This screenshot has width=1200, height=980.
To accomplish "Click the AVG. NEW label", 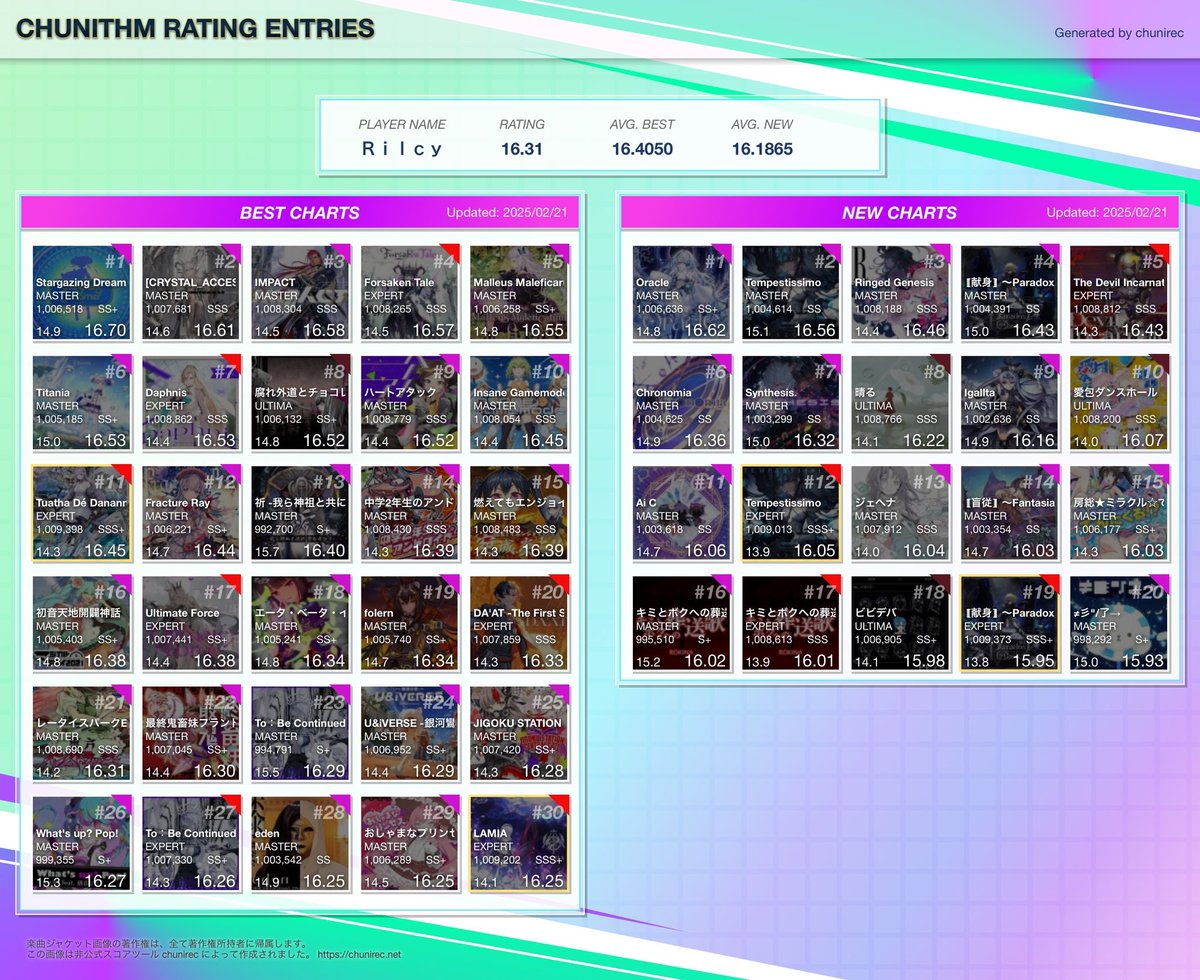I will click(762, 125).
